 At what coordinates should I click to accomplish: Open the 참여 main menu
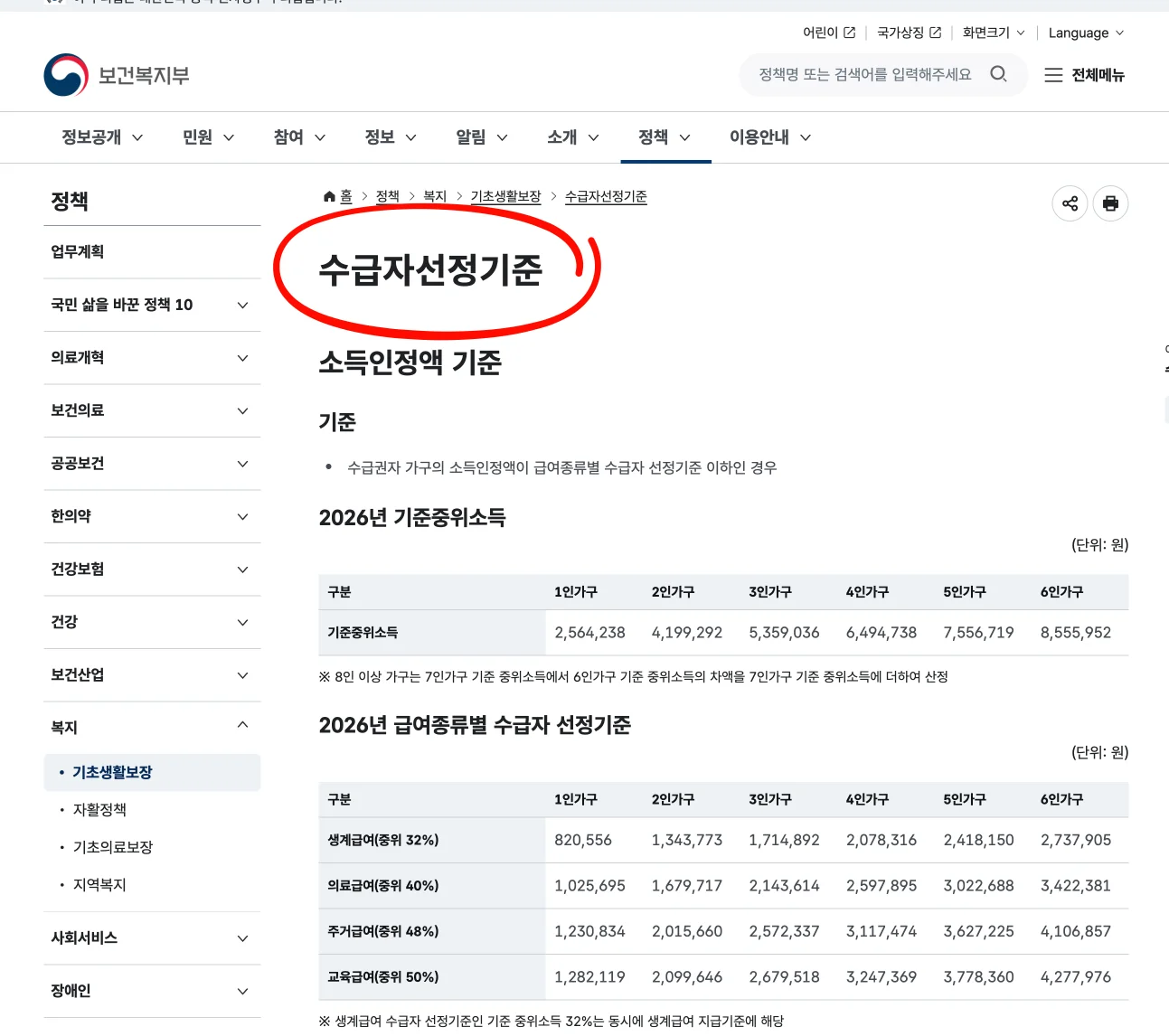(x=299, y=137)
